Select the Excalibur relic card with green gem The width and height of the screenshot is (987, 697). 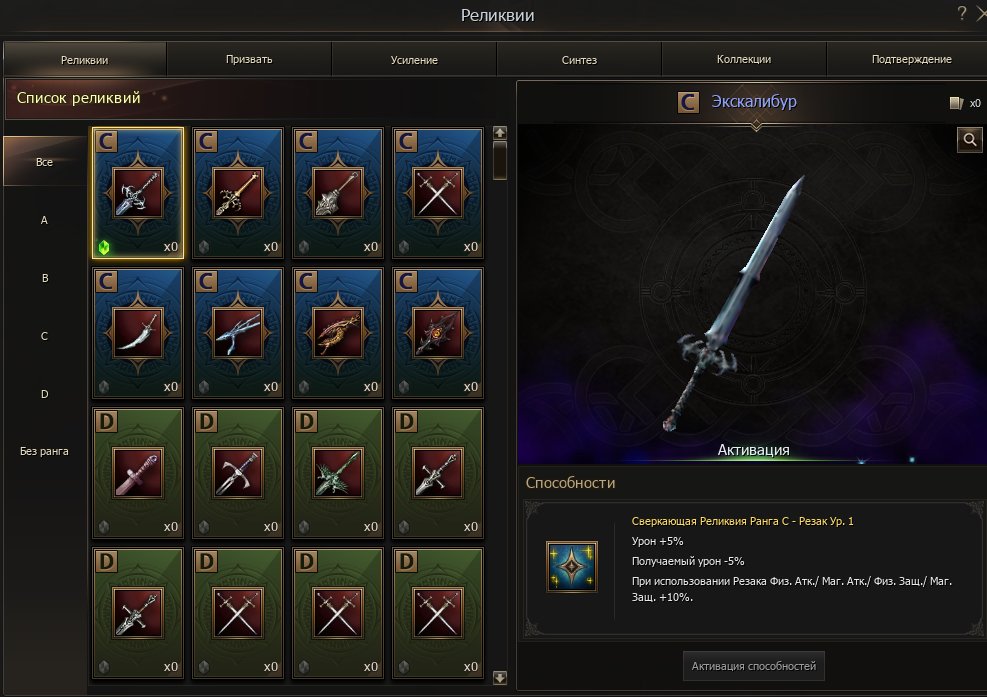(x=138, y=193)
